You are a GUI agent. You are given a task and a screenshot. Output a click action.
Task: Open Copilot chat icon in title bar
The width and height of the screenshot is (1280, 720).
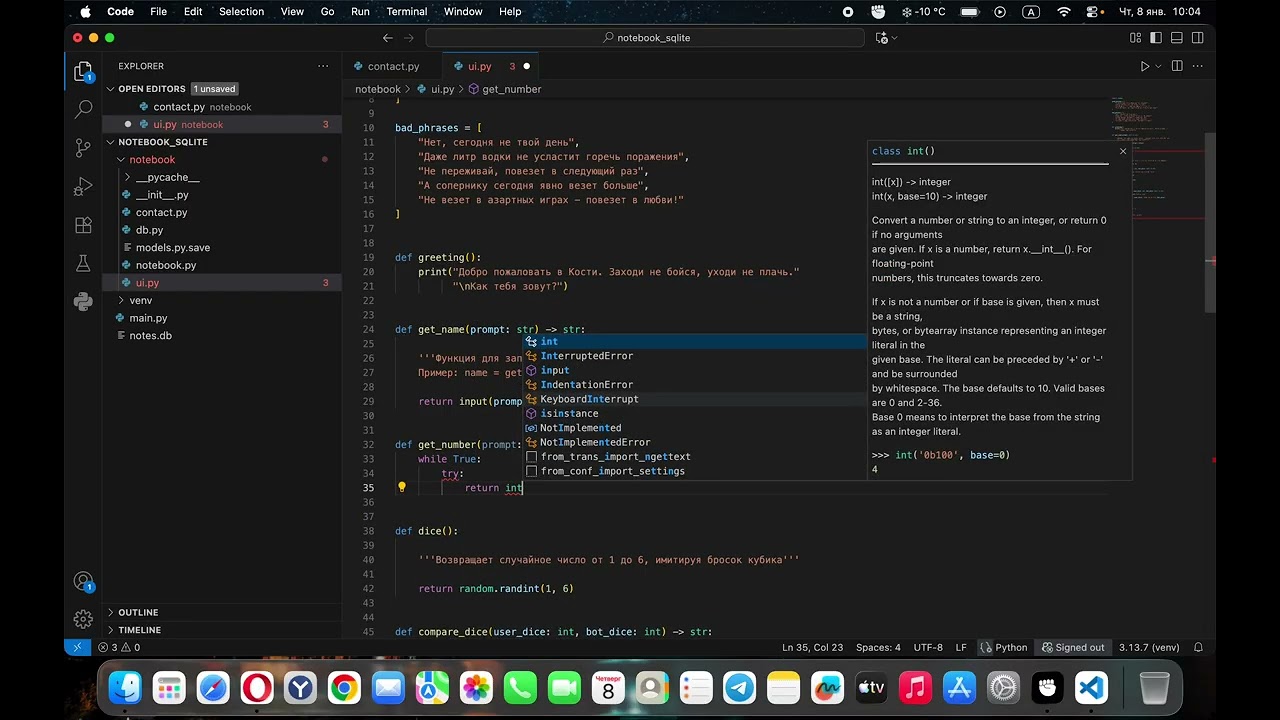(882, 38)
